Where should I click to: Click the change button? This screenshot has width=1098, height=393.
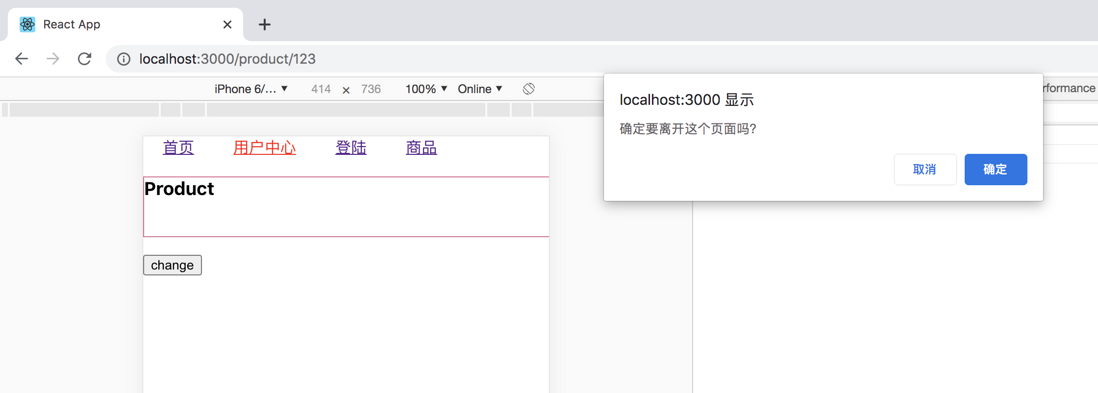(172, 266)
